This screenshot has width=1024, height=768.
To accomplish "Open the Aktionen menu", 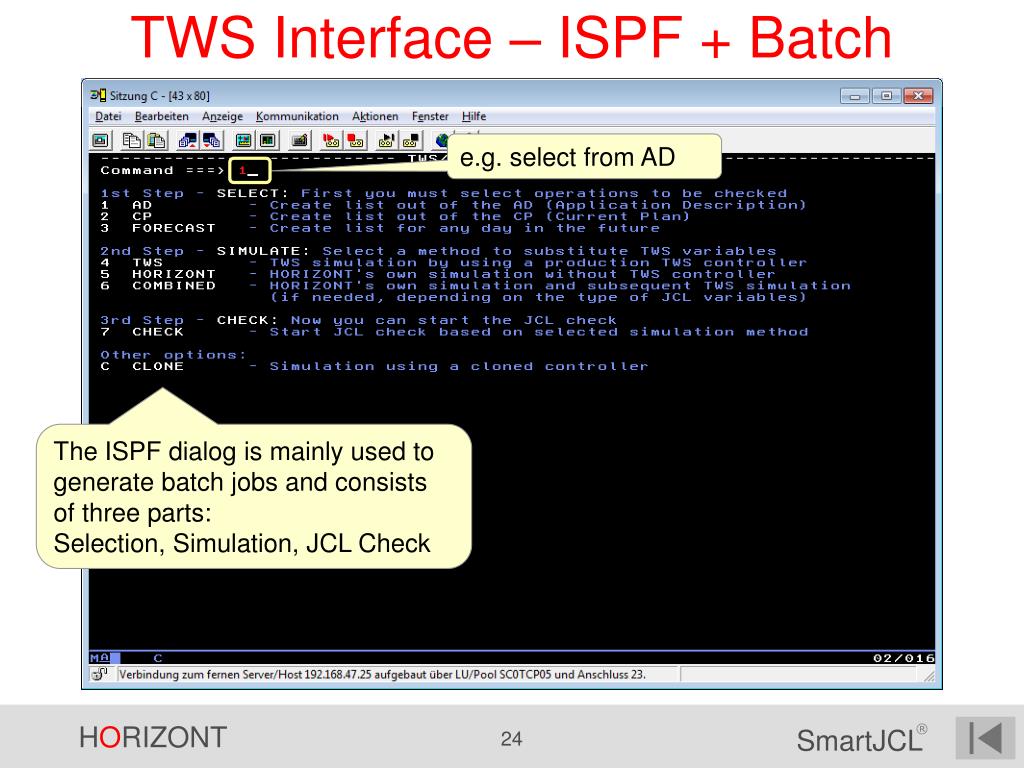I will click(x=375, y=116).
